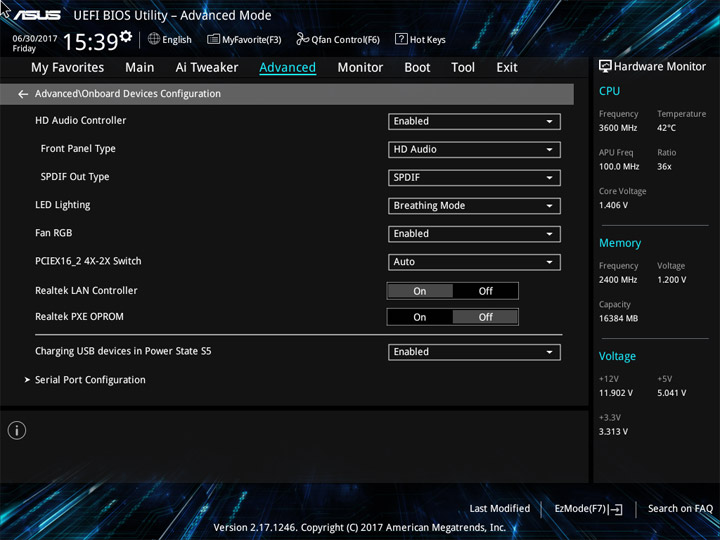
Task: Open the Charging USB devices S5 dropdown
Action: click(474, 352)
